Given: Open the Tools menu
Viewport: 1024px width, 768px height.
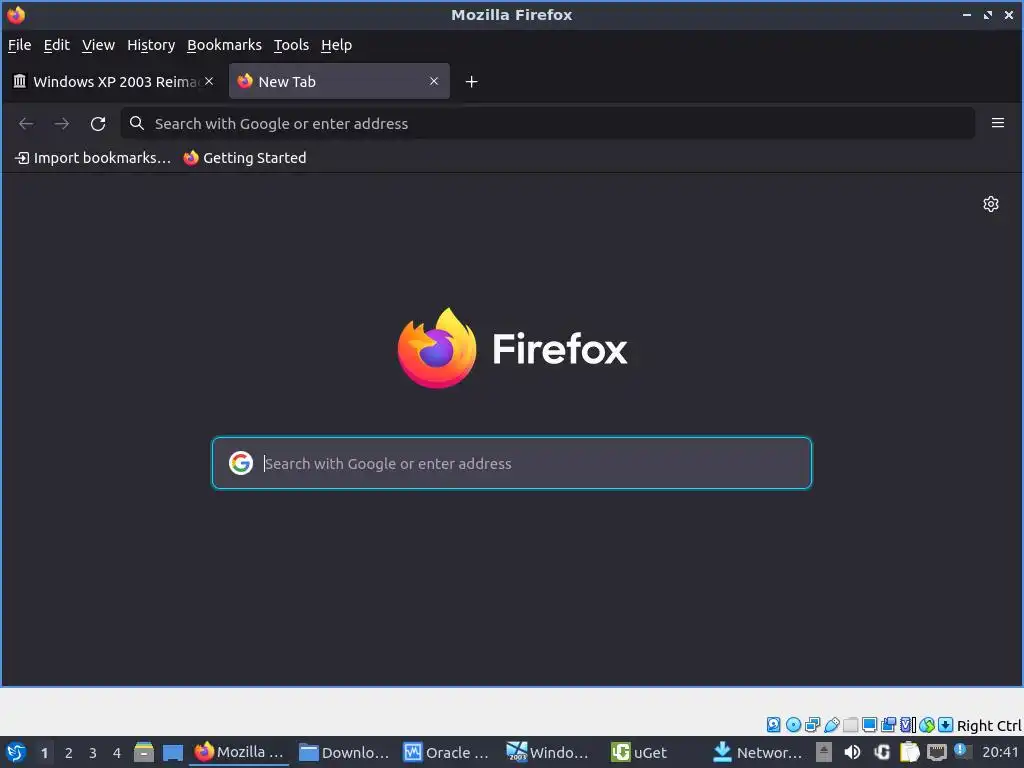Looking at the screenshot, I should 291,45.
